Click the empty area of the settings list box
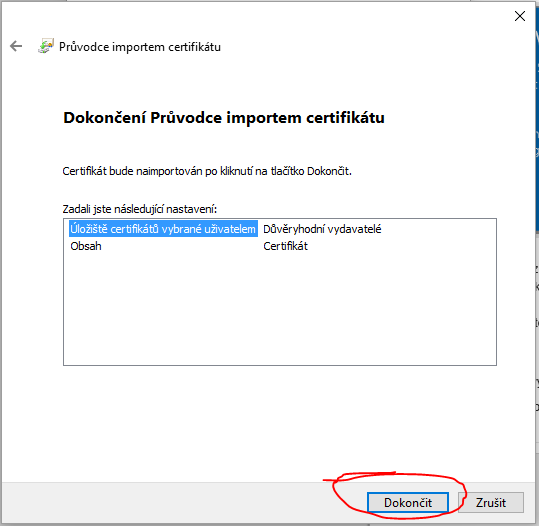 [279, 309]
